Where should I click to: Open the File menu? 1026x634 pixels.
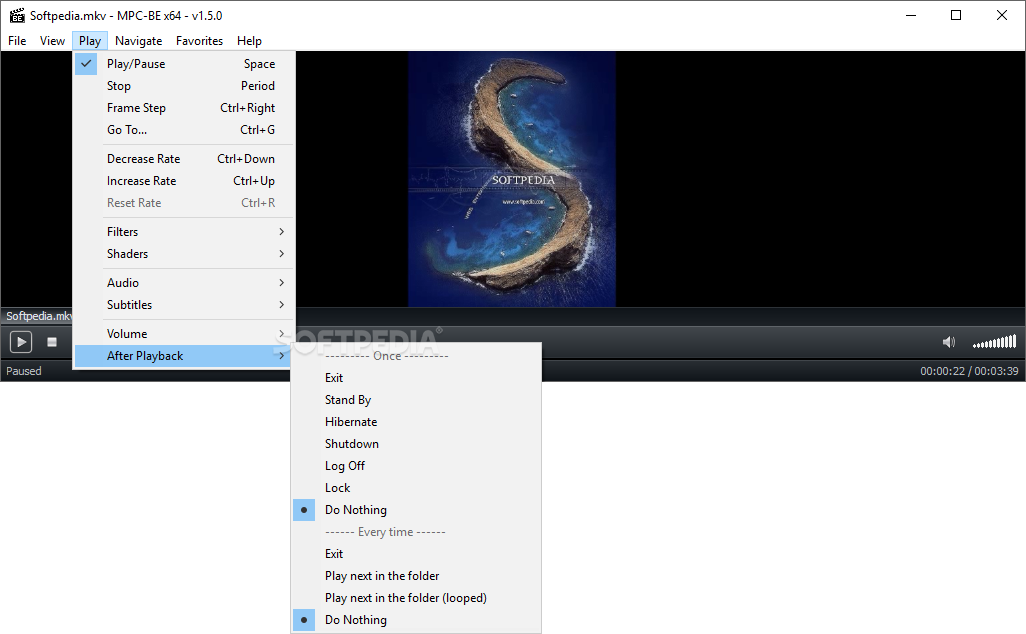pyautogui.click(x=17, y=41)
